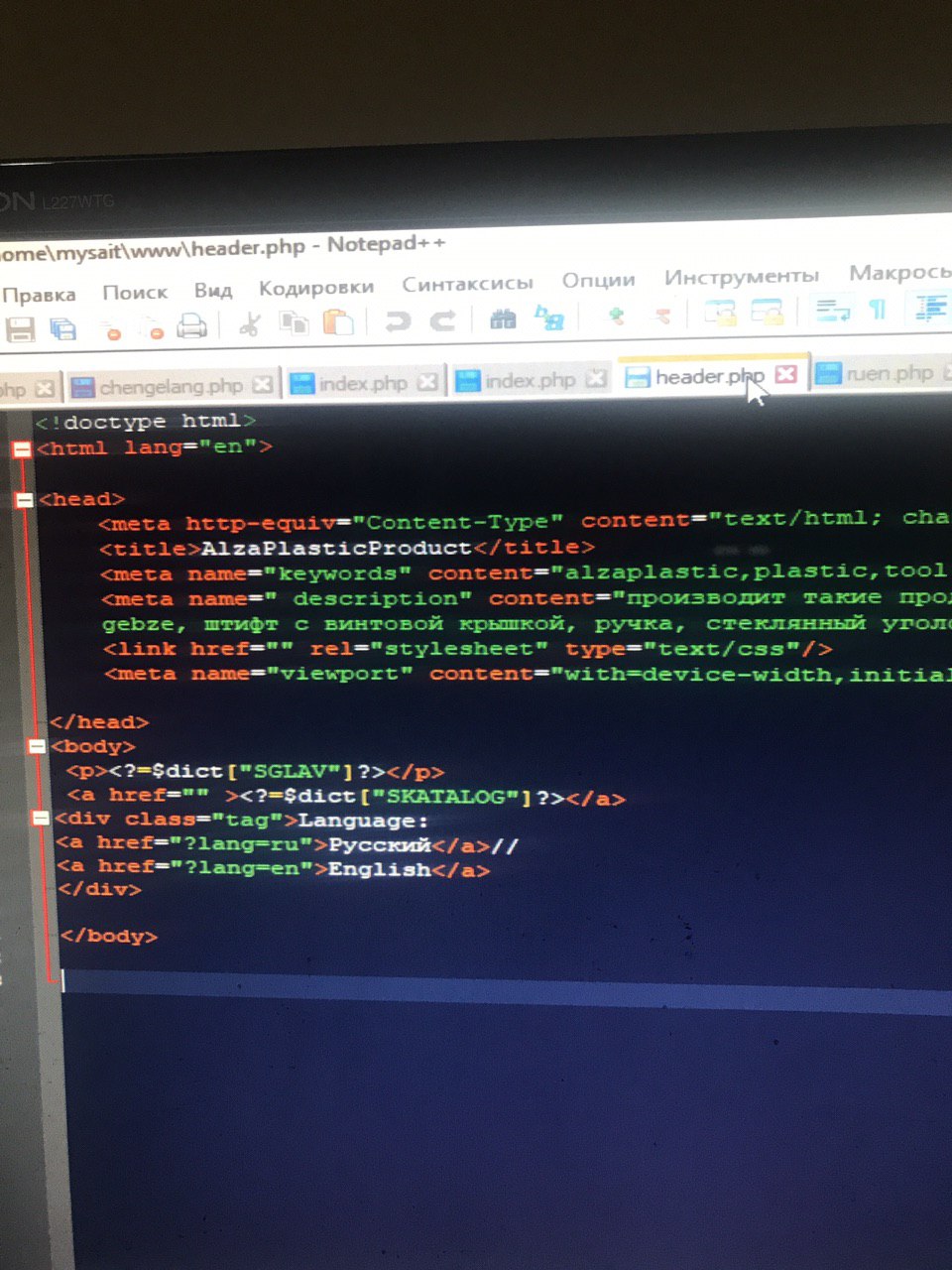Toggle the indent guide toolbar icon
952x1270 pixels.
(x=930, y=308)
